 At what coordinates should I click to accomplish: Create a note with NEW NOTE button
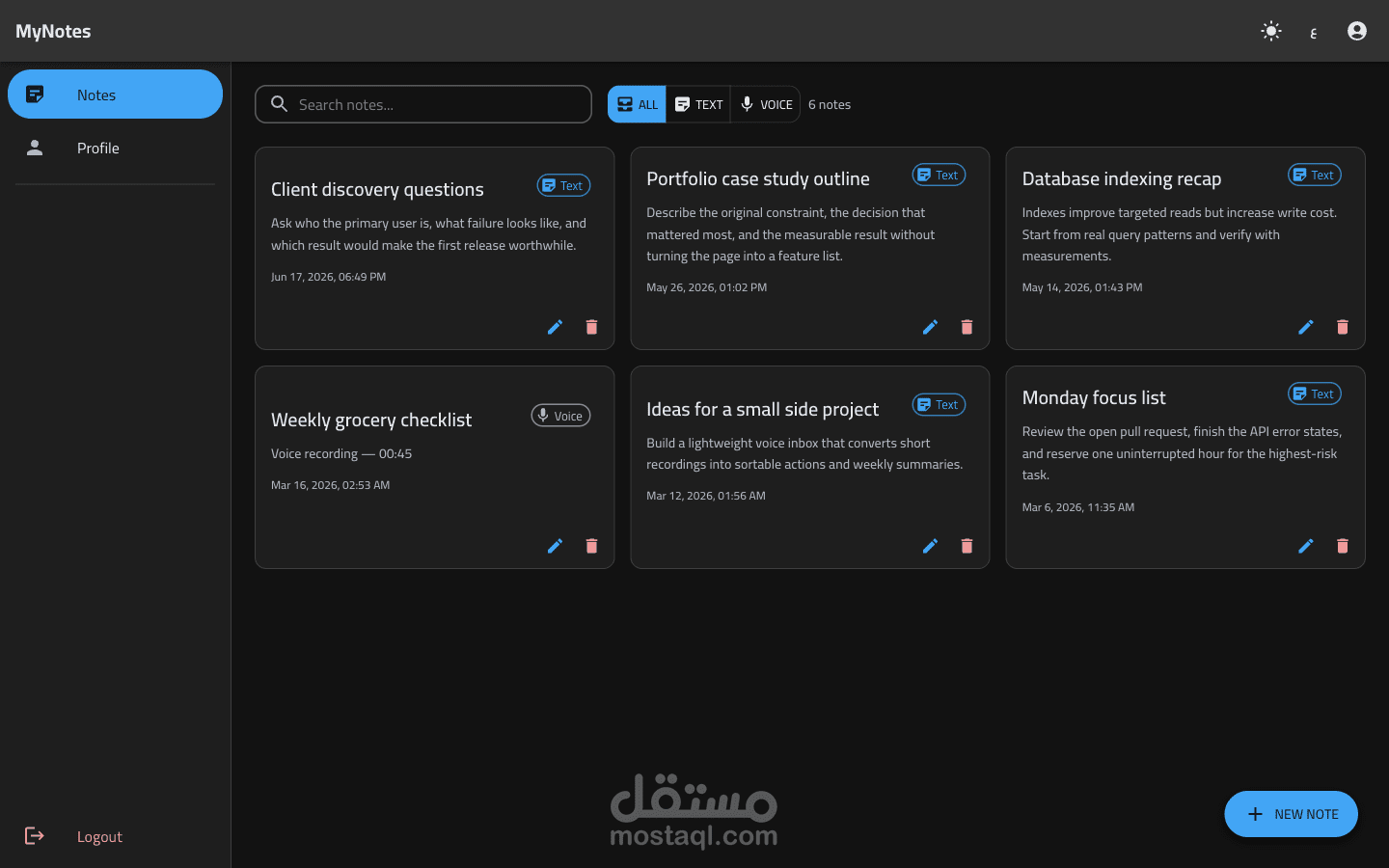coord(1291,814)
